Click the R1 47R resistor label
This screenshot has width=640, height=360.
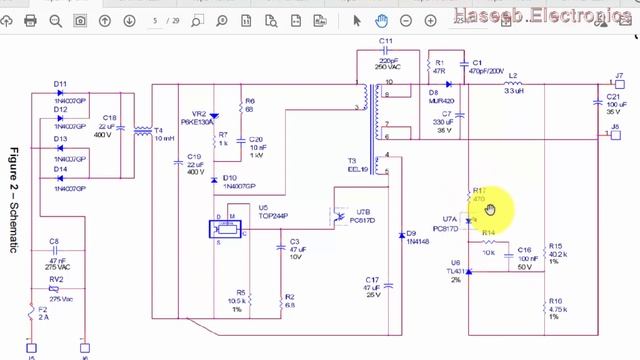439,67
